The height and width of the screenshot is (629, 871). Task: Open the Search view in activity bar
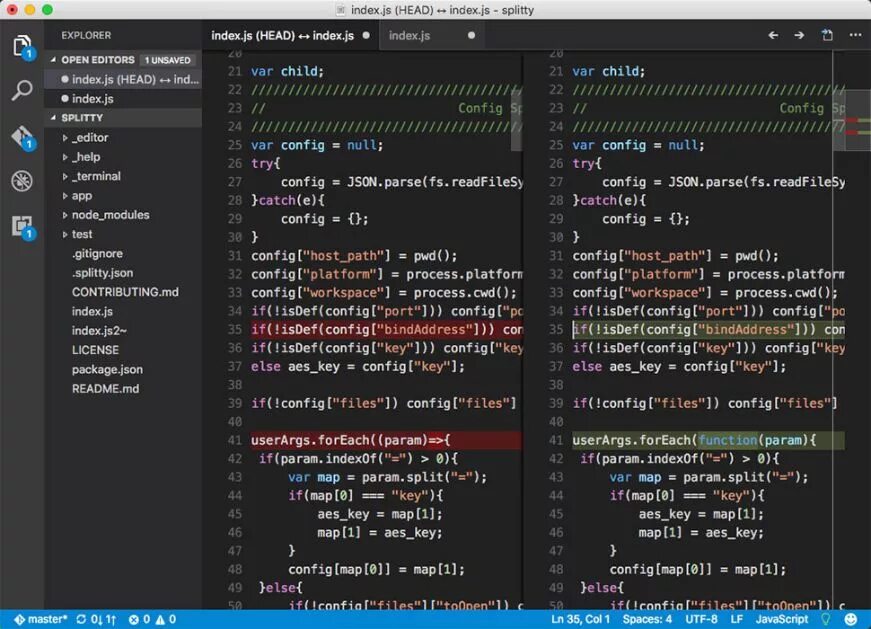click(x=22, y=89)
